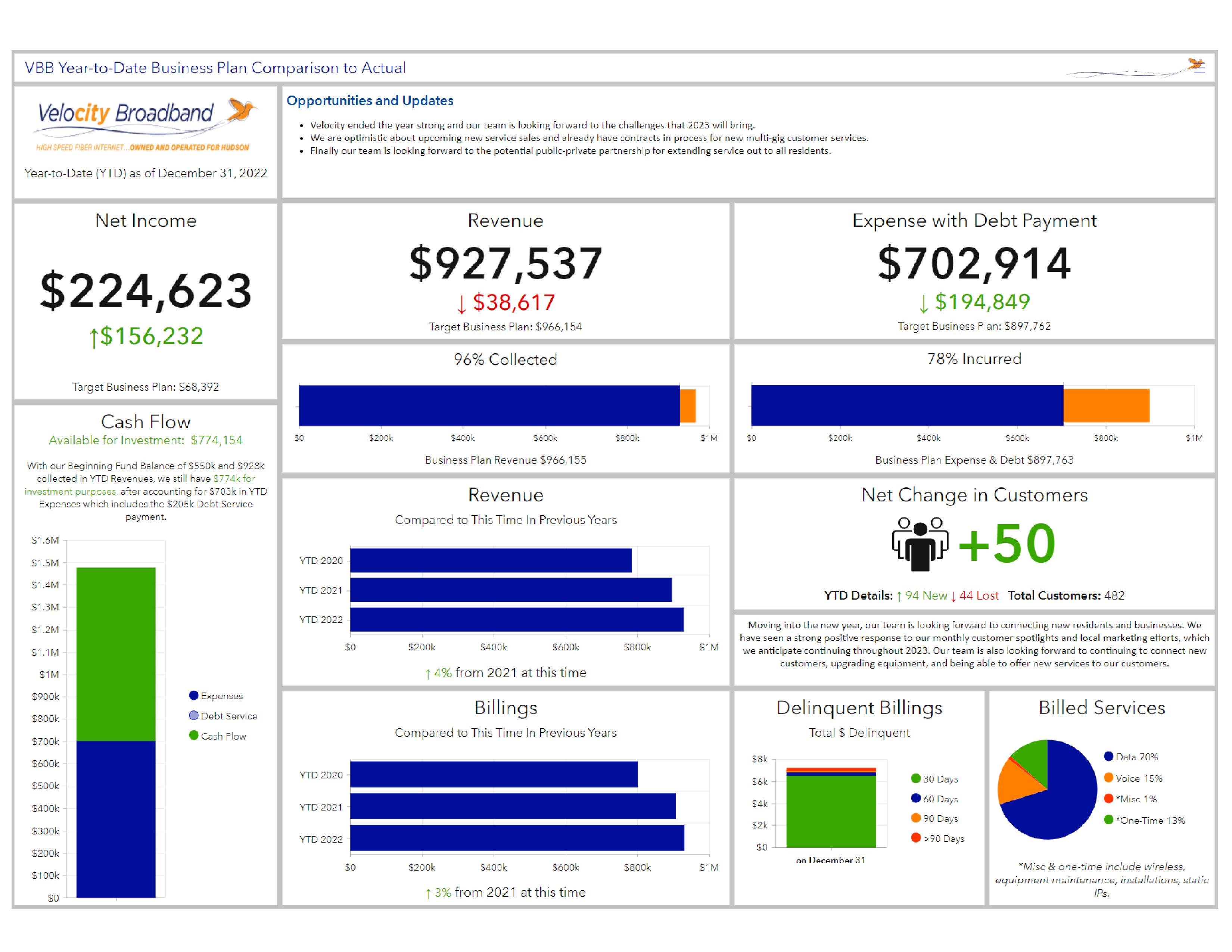Select YTD 2022 bar in Revenue chart
This screenshot has height=952, width=1232.
(517, 619)
